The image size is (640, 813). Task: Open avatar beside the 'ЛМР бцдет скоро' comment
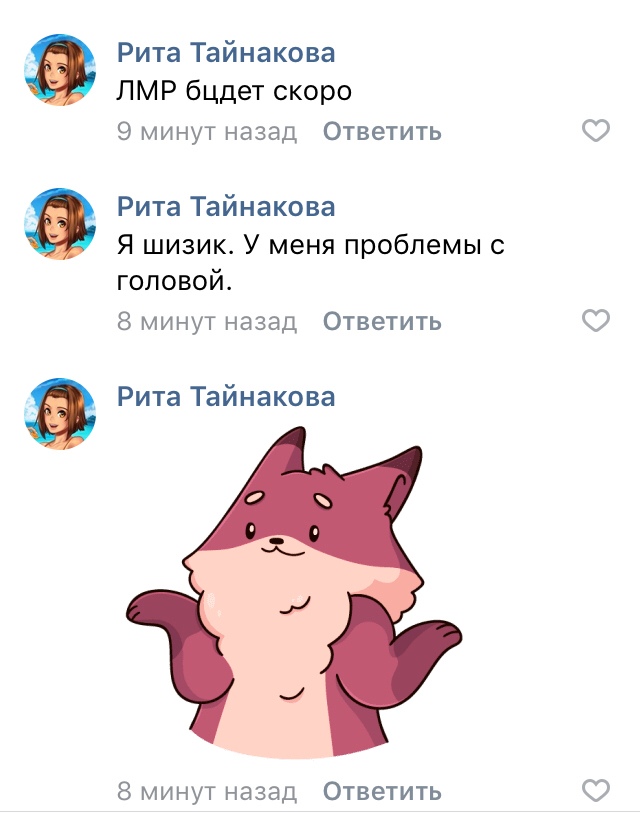pos(60,70)
